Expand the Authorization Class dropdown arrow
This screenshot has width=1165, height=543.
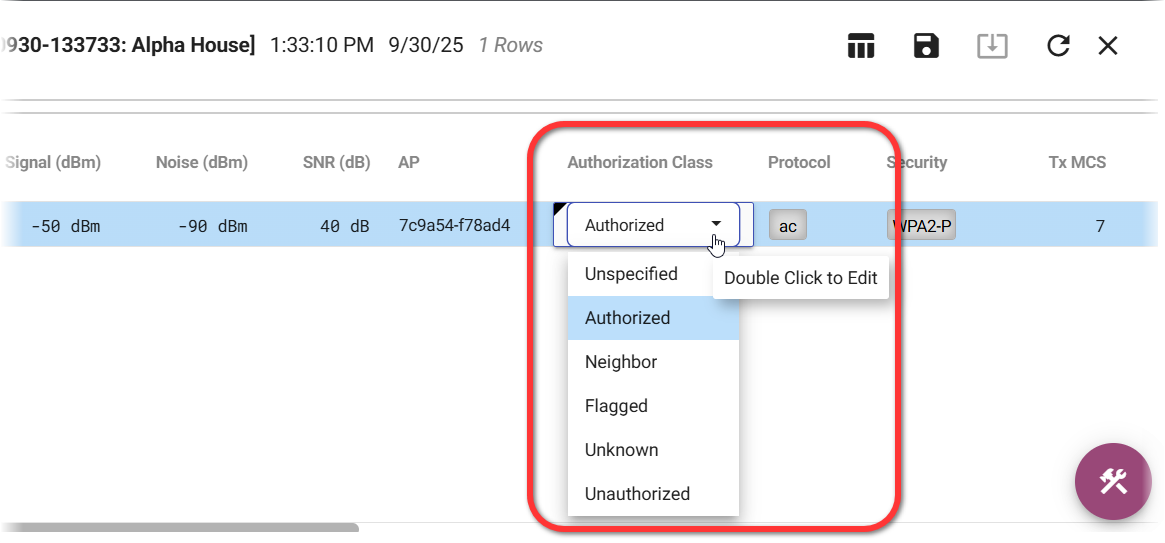coord(716,225)
